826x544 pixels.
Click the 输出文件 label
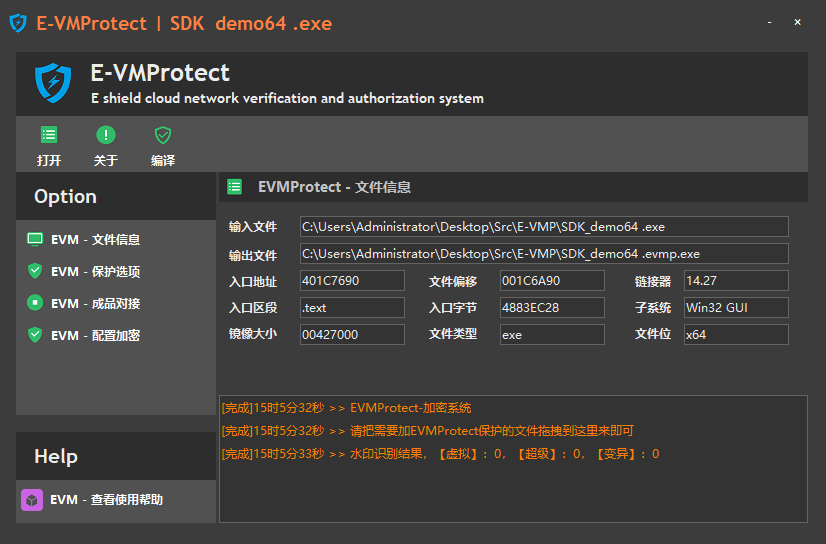click(x=253, y=255)
